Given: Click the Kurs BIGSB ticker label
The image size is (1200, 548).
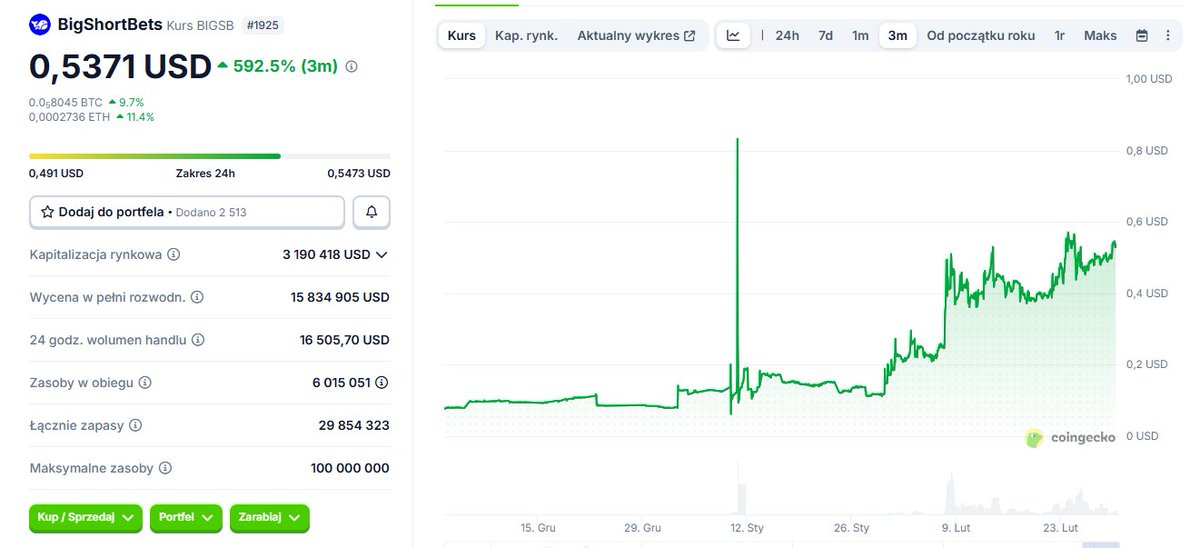Looking at the screenshot, I should tap(201, 25).
